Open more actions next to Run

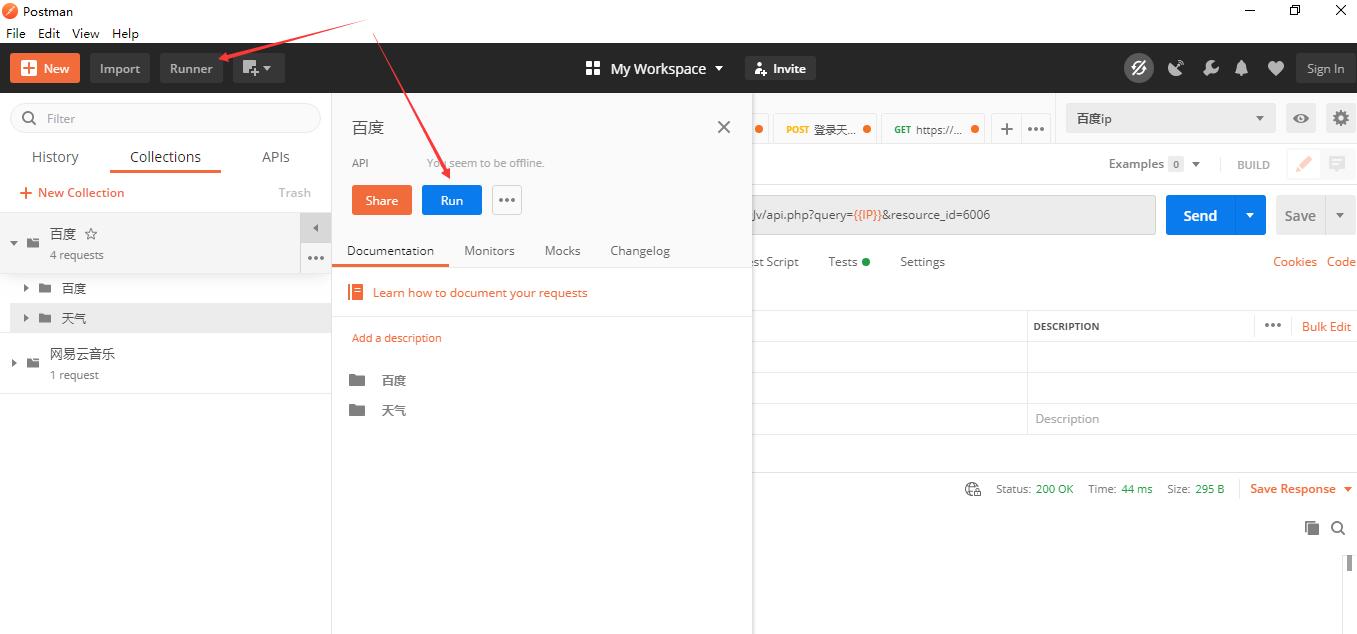click(507, 200)
